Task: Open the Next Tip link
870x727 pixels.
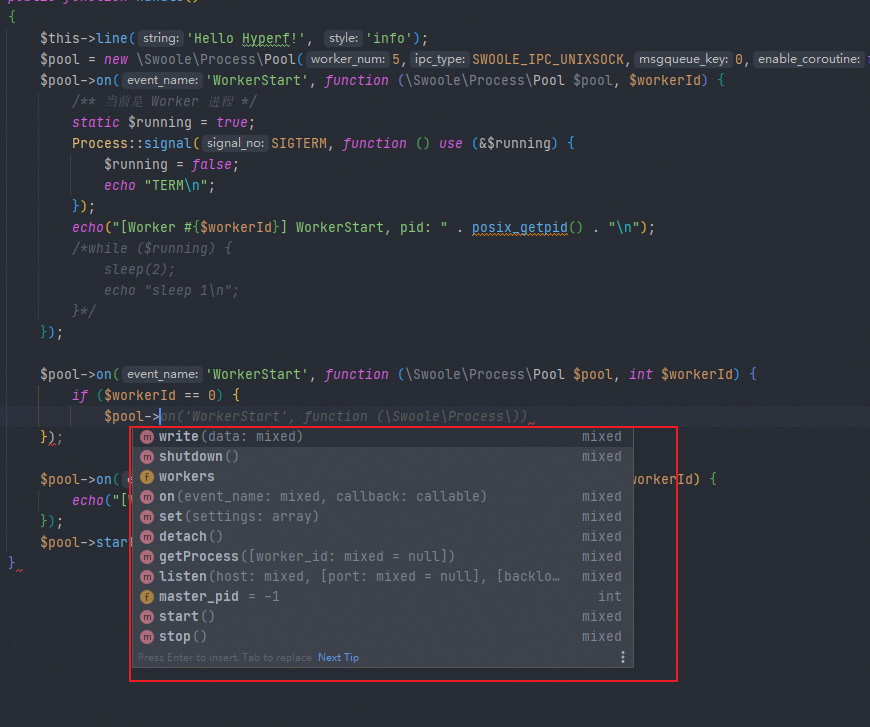Action: [338, 657]
